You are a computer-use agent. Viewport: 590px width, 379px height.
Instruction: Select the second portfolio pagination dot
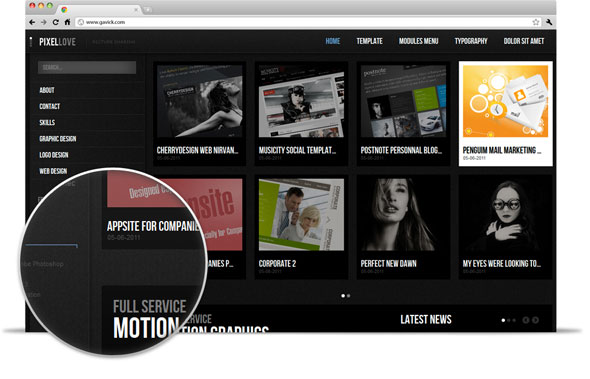(348, 296)
